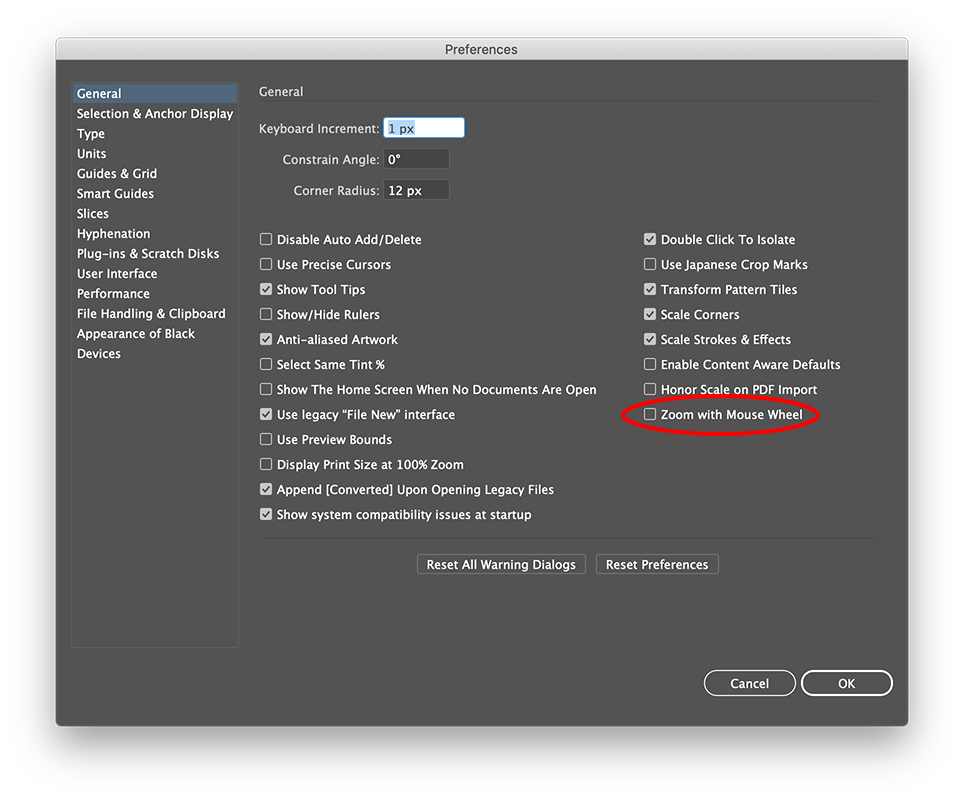Click Reset All Warning Dialogs

[500, 564]
